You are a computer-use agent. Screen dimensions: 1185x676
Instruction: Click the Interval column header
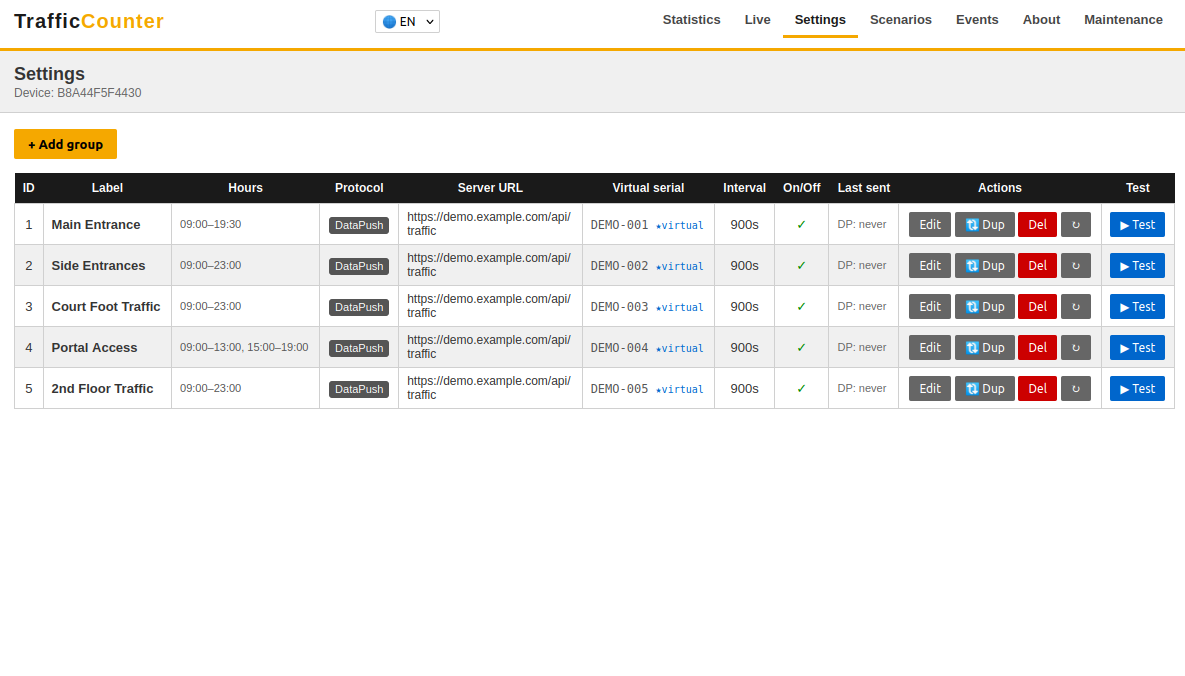pos(744,188)
